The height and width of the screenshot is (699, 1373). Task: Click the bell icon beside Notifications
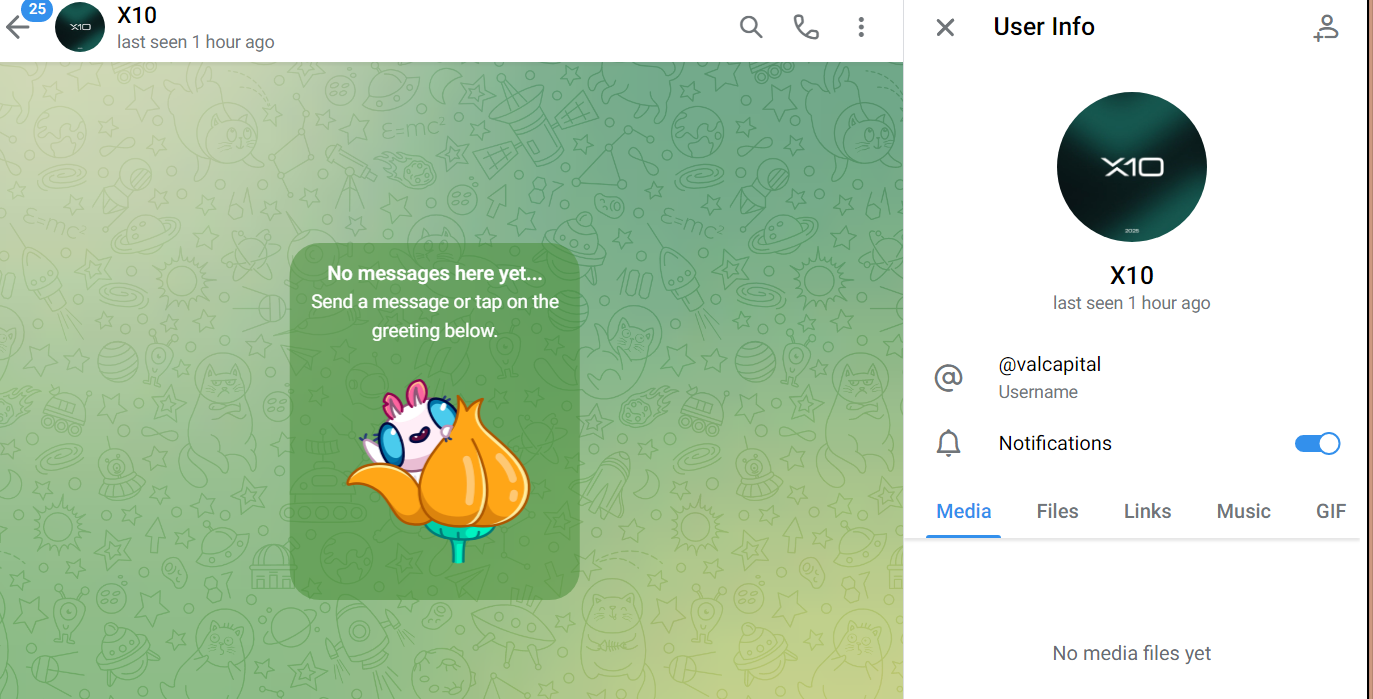click(x=948, y=444)
